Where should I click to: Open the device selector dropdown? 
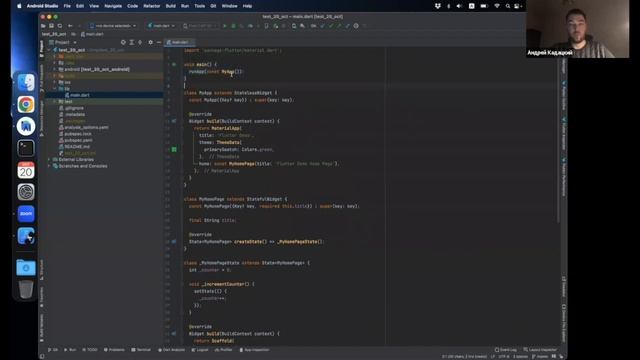[x=113, y=26]
